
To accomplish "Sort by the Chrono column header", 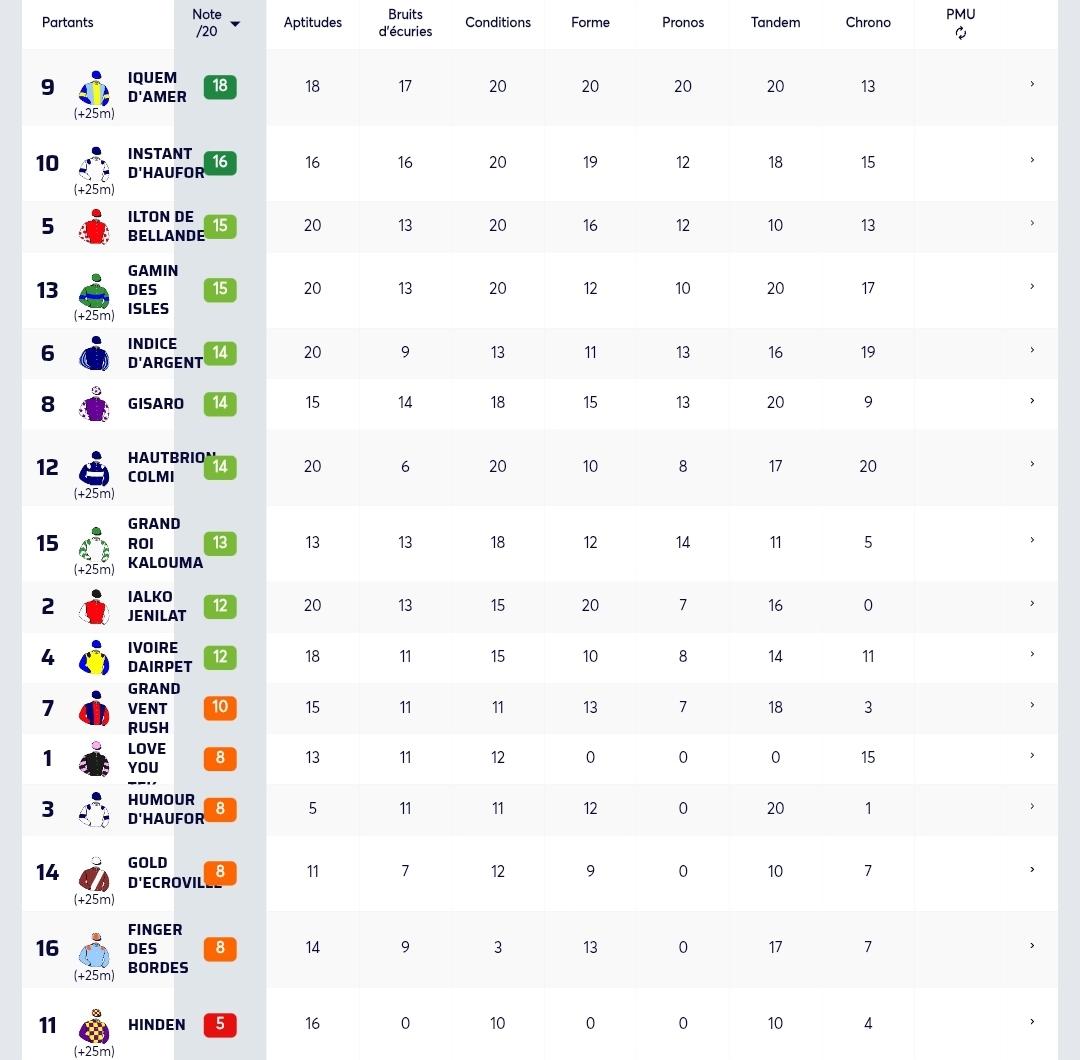I will [x=868, y=22].
